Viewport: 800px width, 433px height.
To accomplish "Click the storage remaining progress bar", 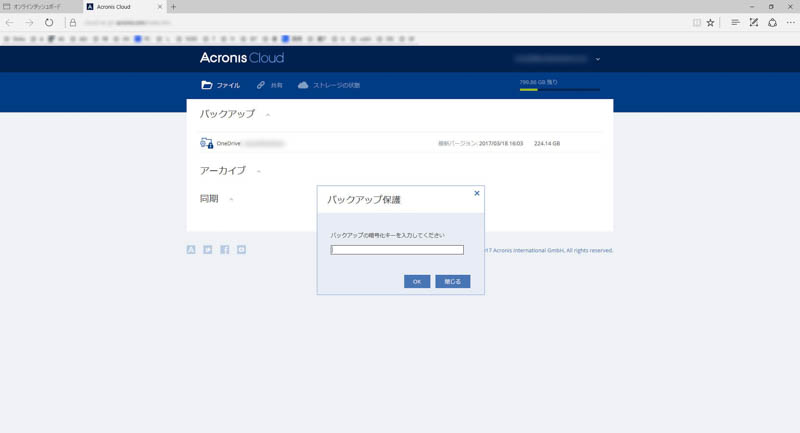I will (560, 90).
